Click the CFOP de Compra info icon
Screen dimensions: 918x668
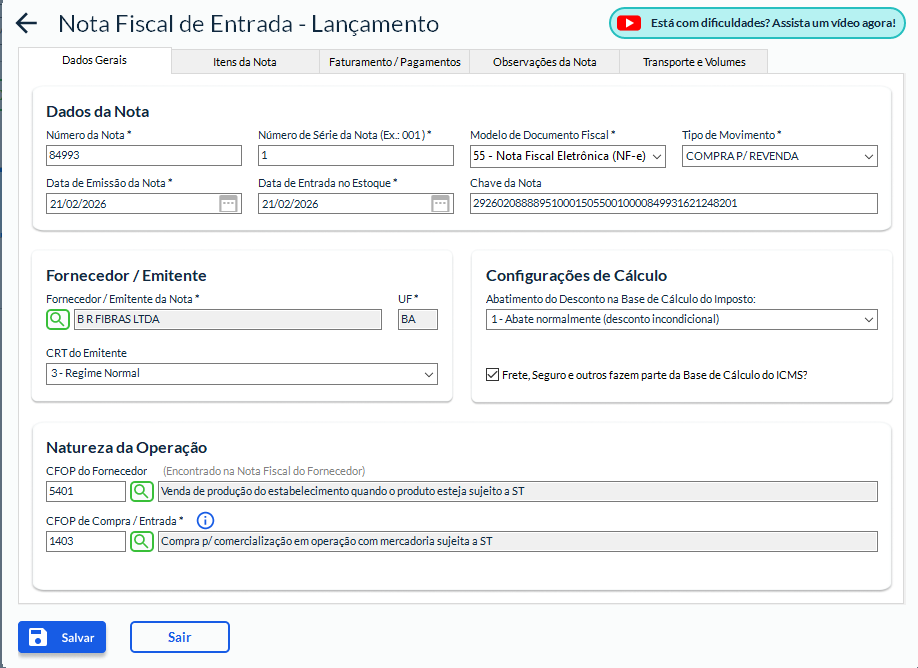205,521
